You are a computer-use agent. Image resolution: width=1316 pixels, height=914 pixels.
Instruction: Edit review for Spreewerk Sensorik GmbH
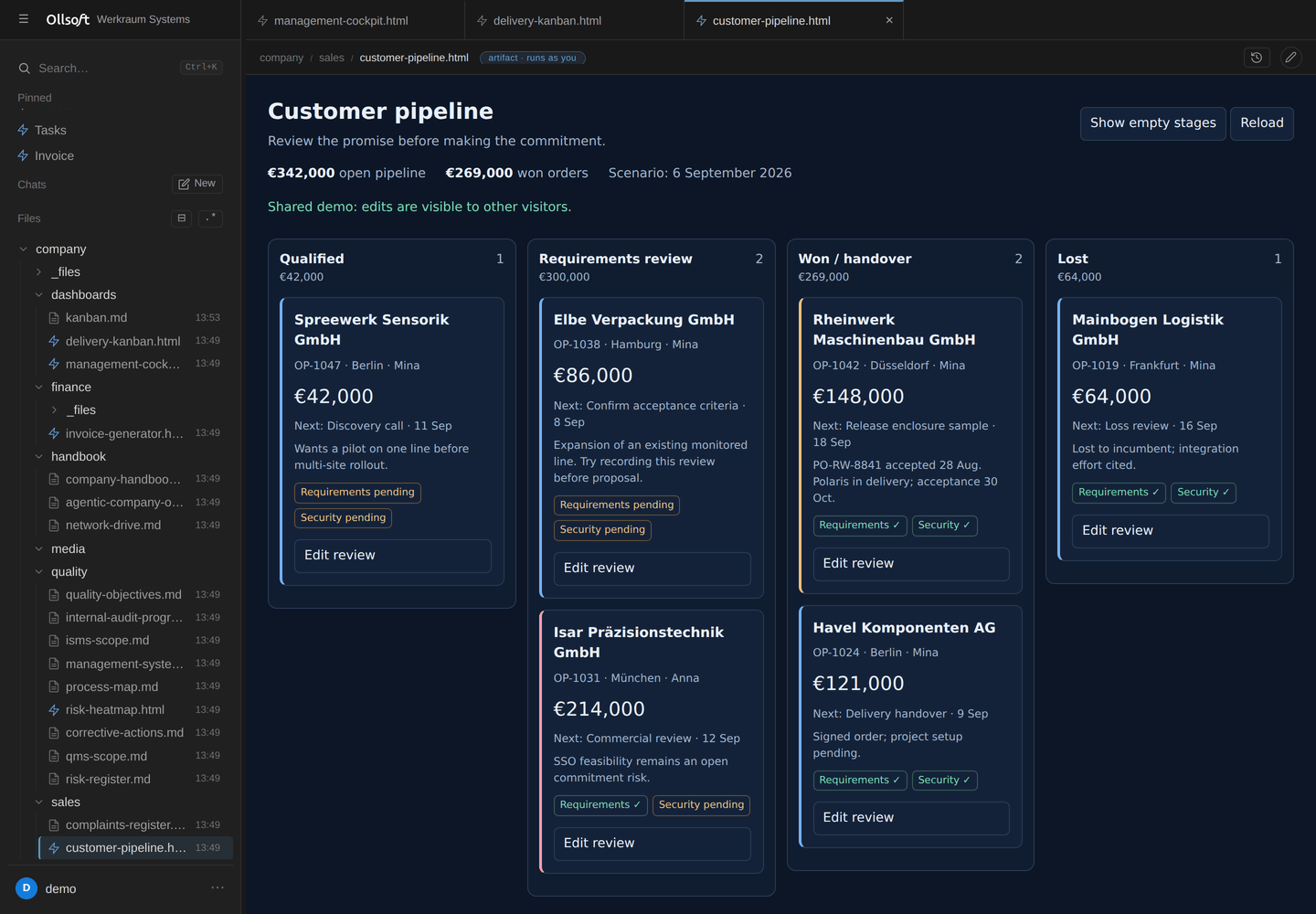tap(393, 556)
